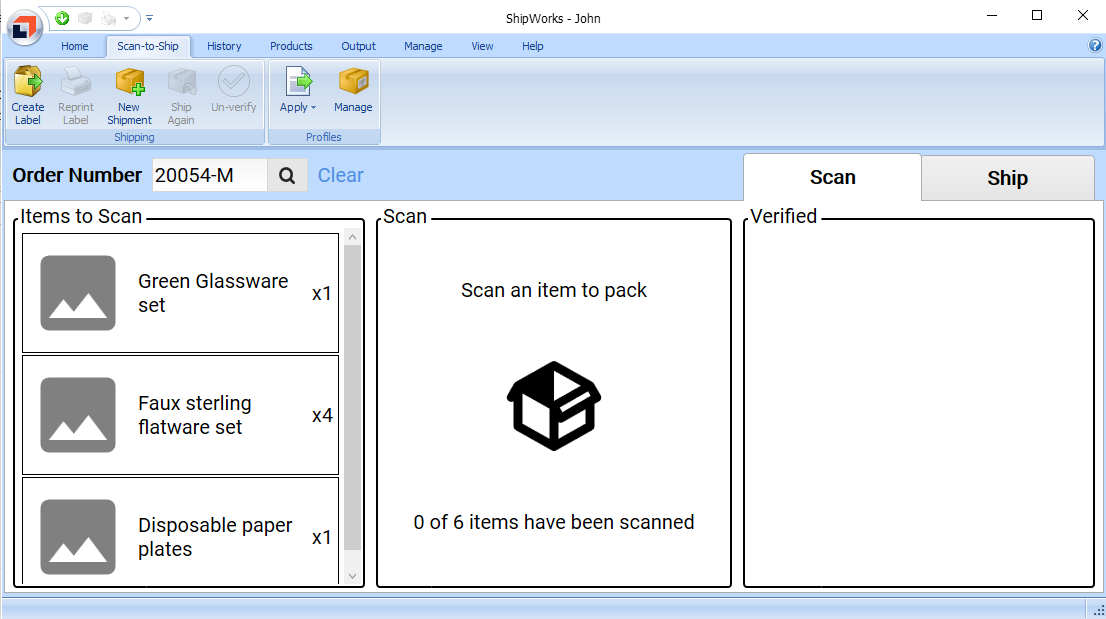The image size is (1106, 619).
Task: Switch to the large Ship tab
Action: click(1008, 178)
